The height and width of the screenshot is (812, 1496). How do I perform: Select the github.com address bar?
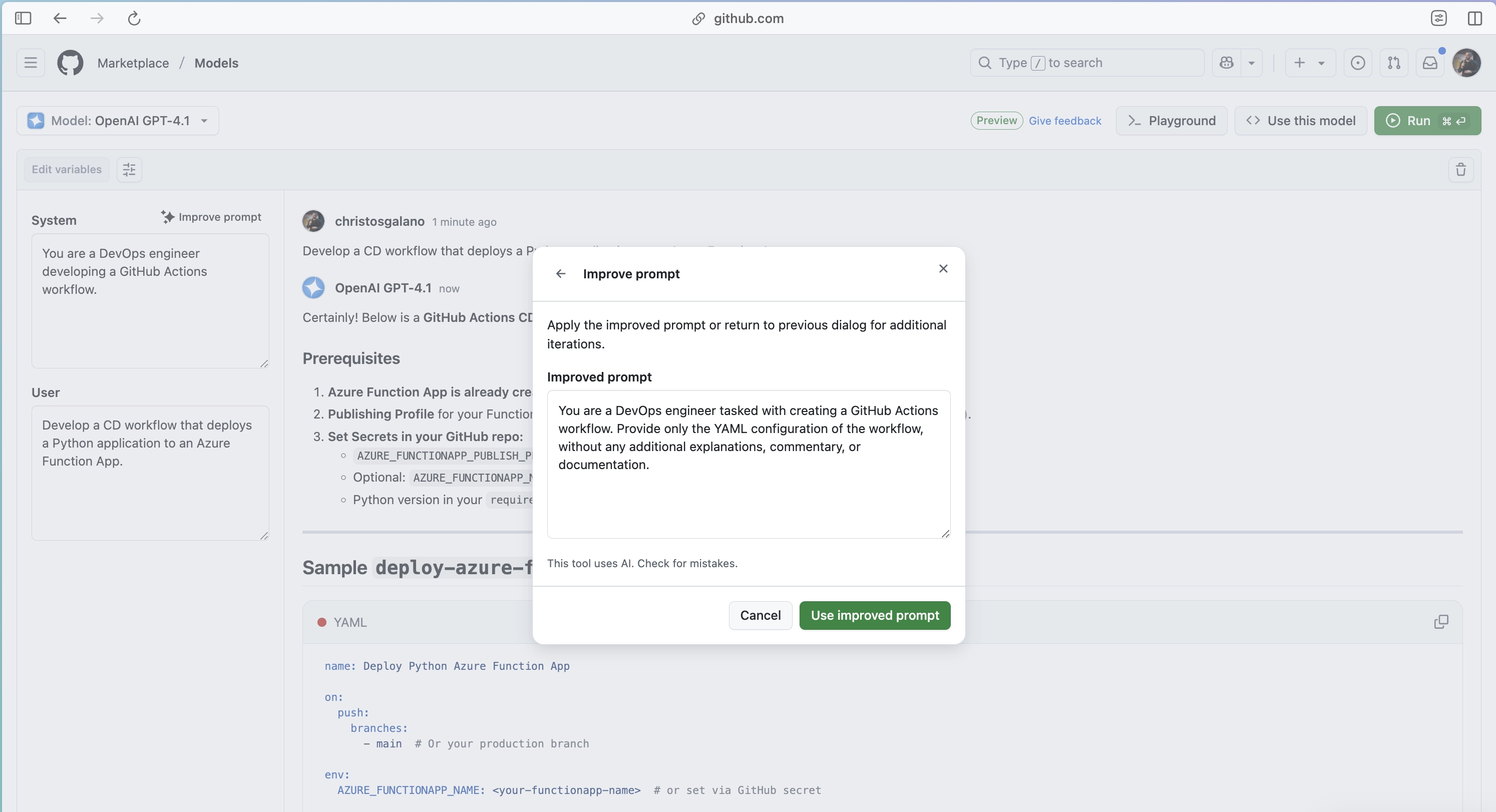coord(737,18)
